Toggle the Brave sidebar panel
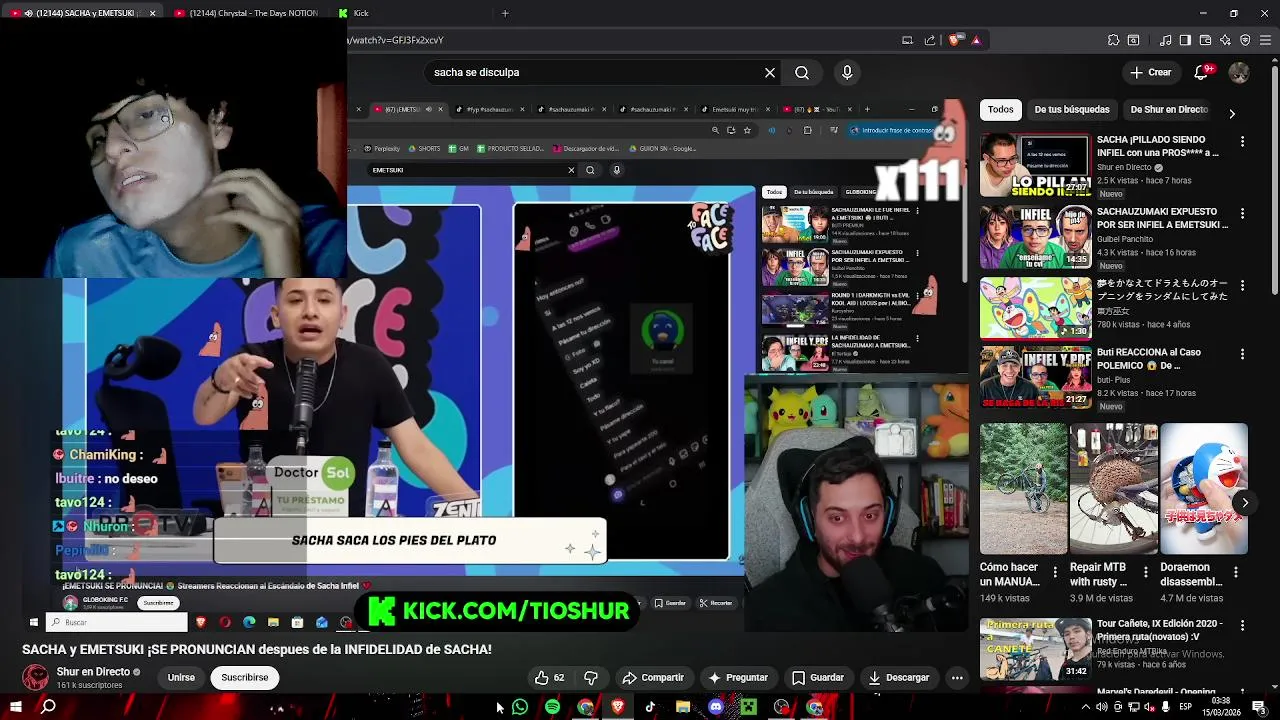The width and height of the screenshot is (1280, 720). click(1185, 40)
